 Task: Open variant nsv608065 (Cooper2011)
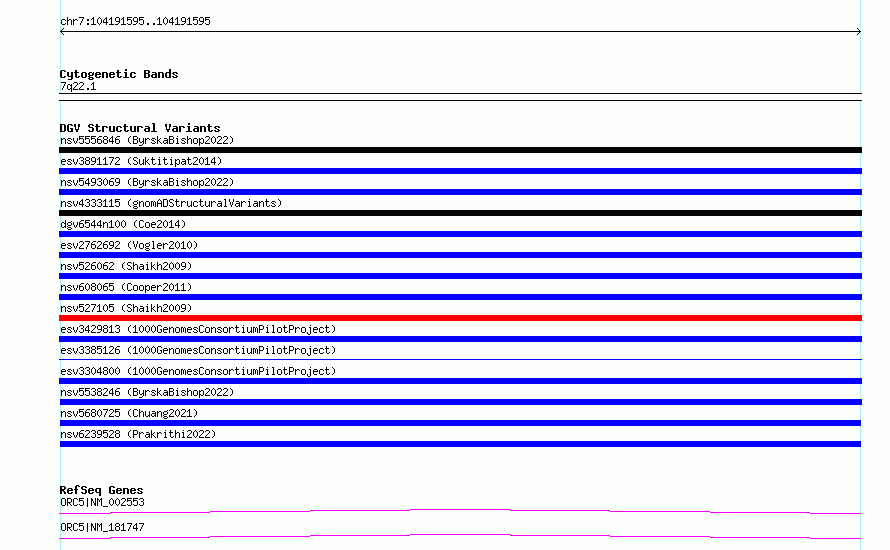pyautogui.click(x=126, y=287)
